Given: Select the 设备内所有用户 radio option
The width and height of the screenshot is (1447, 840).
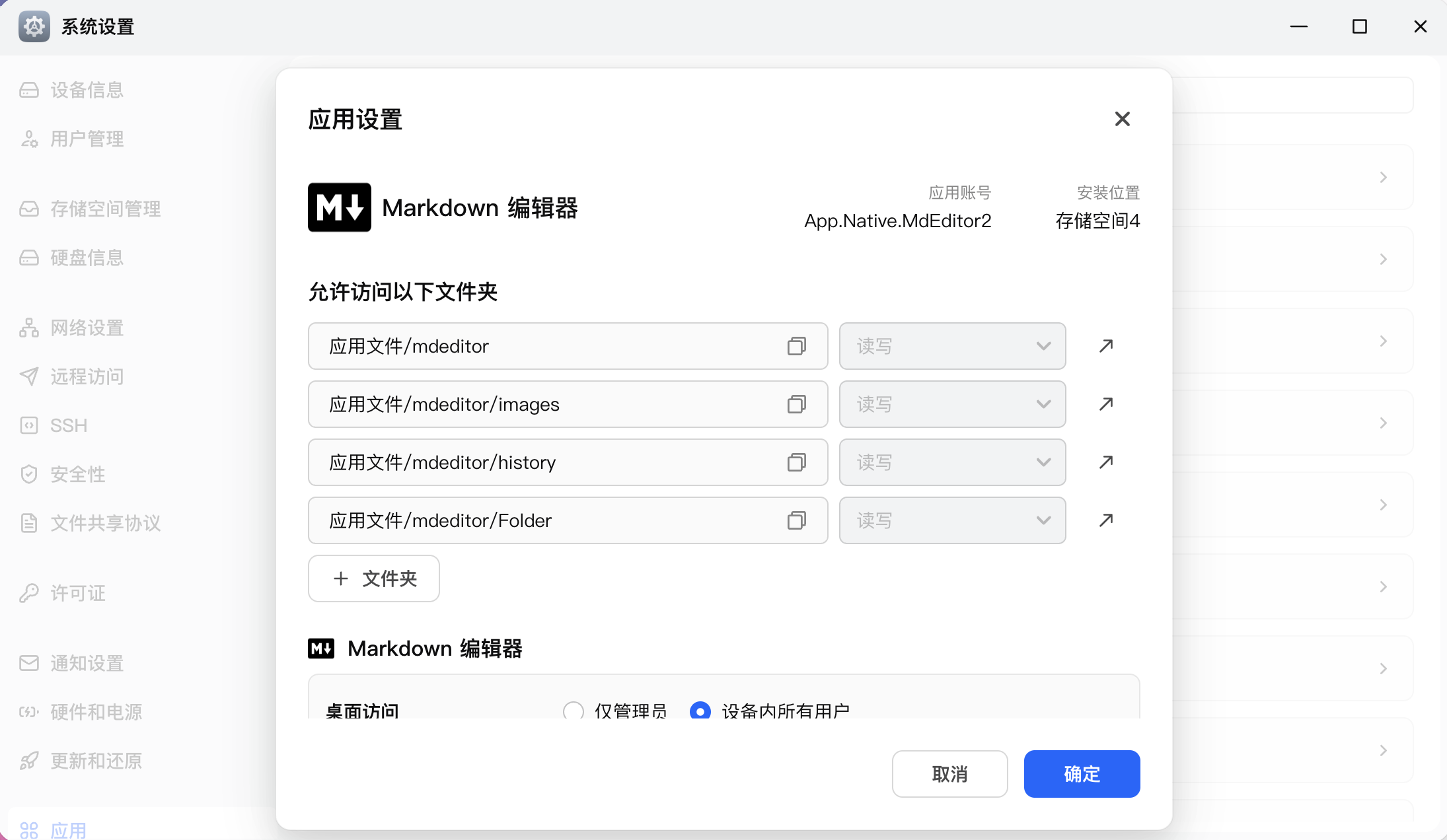Looking at the screenshot, I should click(x=700, y=711).
